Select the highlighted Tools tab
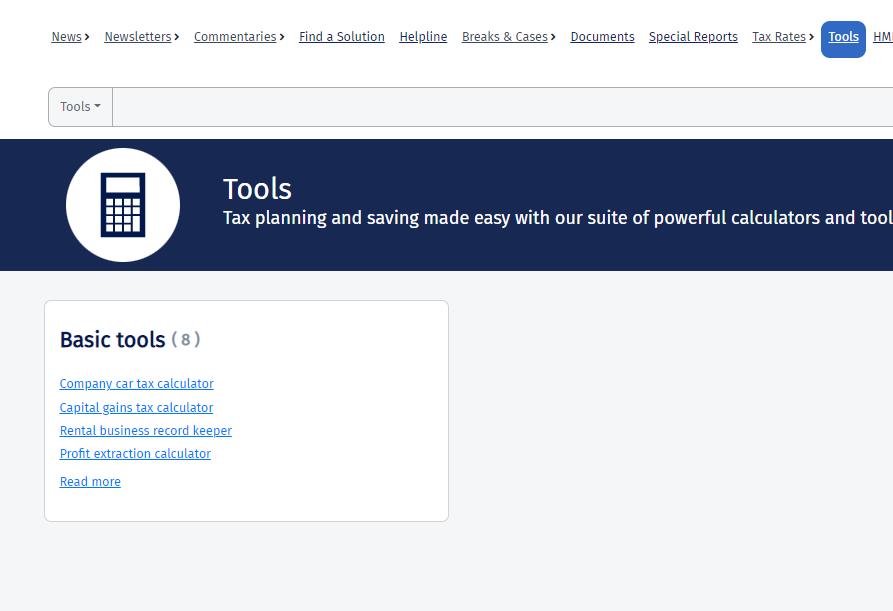893x611 pixels. [x=843, y=38]
